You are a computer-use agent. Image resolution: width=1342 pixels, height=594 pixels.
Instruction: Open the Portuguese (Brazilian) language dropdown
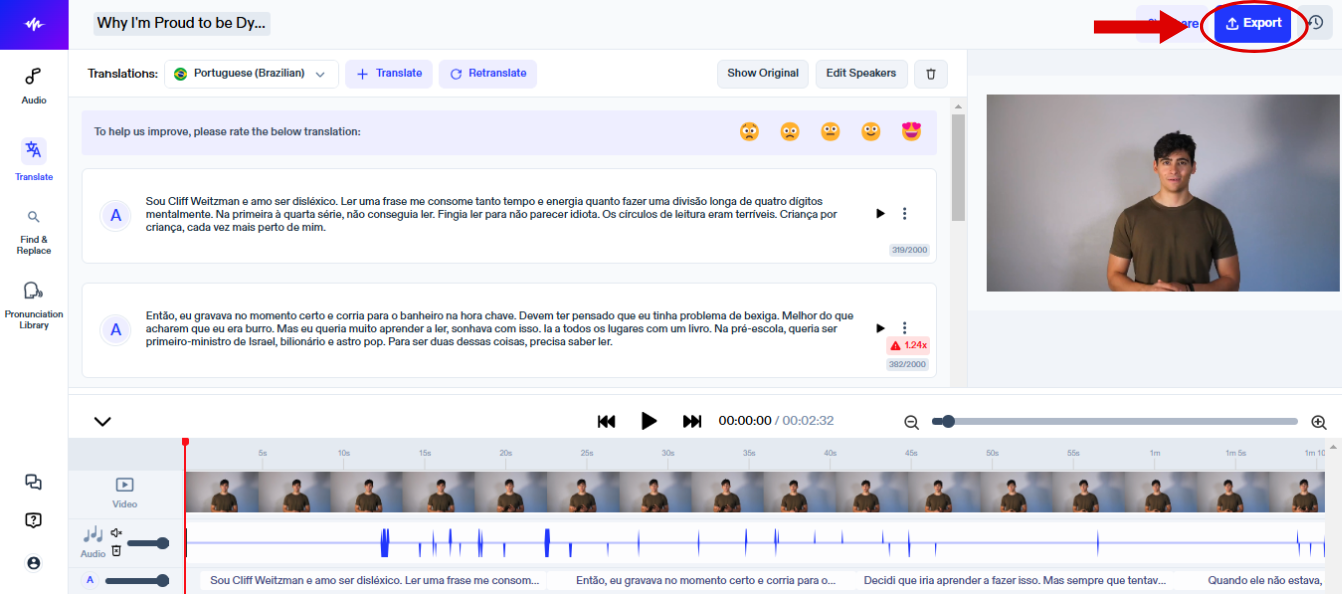(x=251, y=74)
